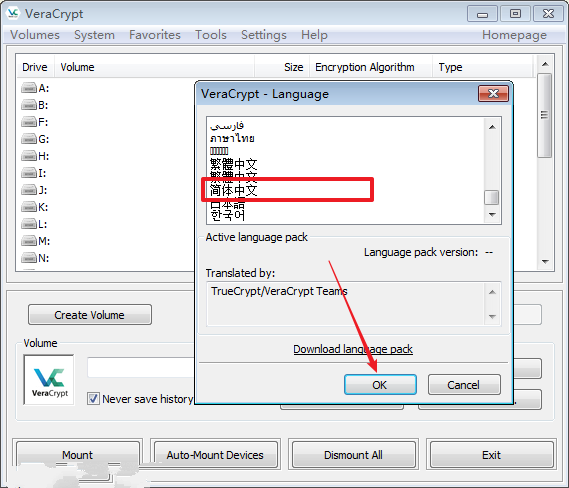This screenshot has width=569, height=488.
Task: Open the Settings menu
Action: tap(264, 35)
